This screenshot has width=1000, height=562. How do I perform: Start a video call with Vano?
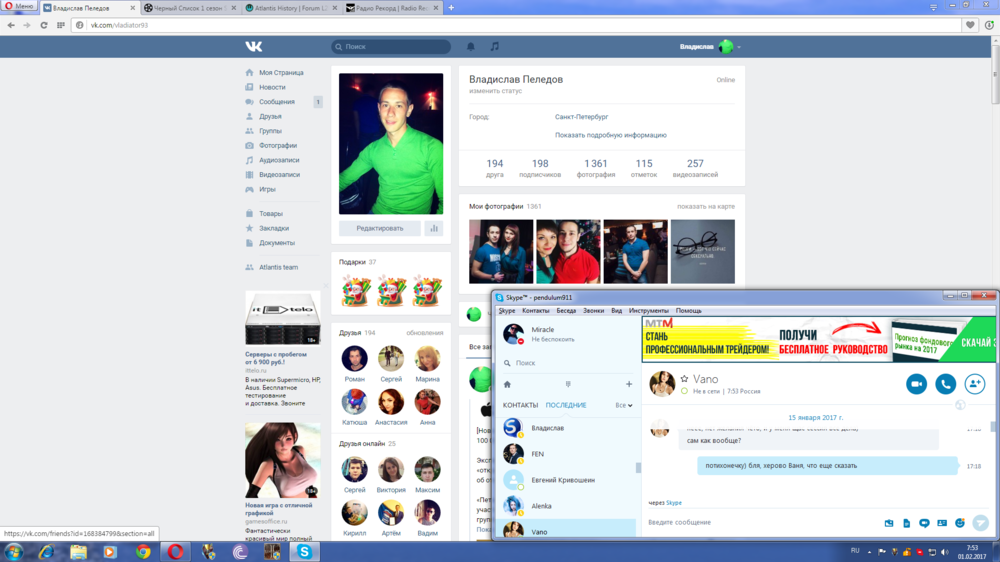click(x=916, y=384)
